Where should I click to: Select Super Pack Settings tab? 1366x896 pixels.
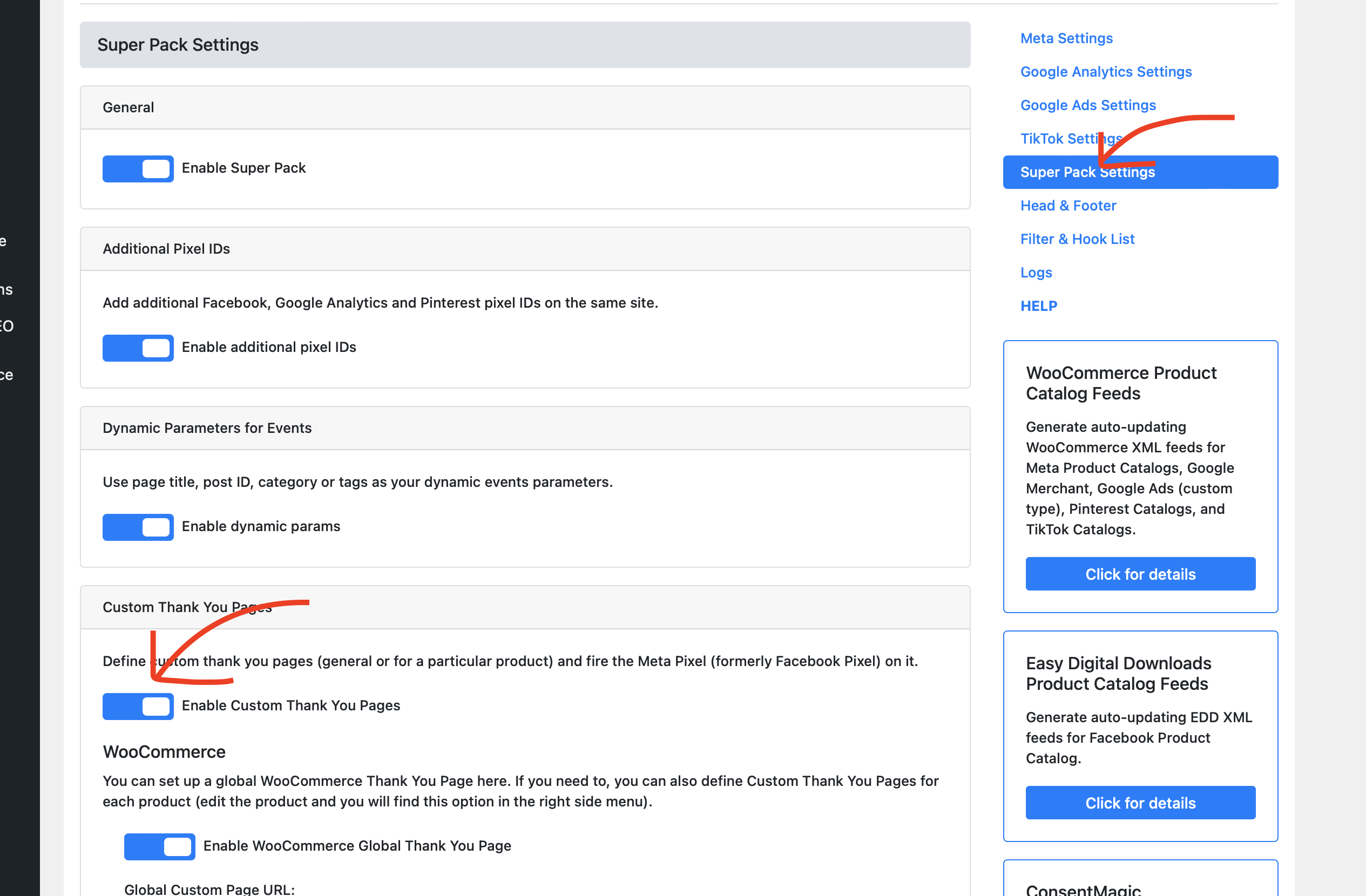(x=1140, y=172)
